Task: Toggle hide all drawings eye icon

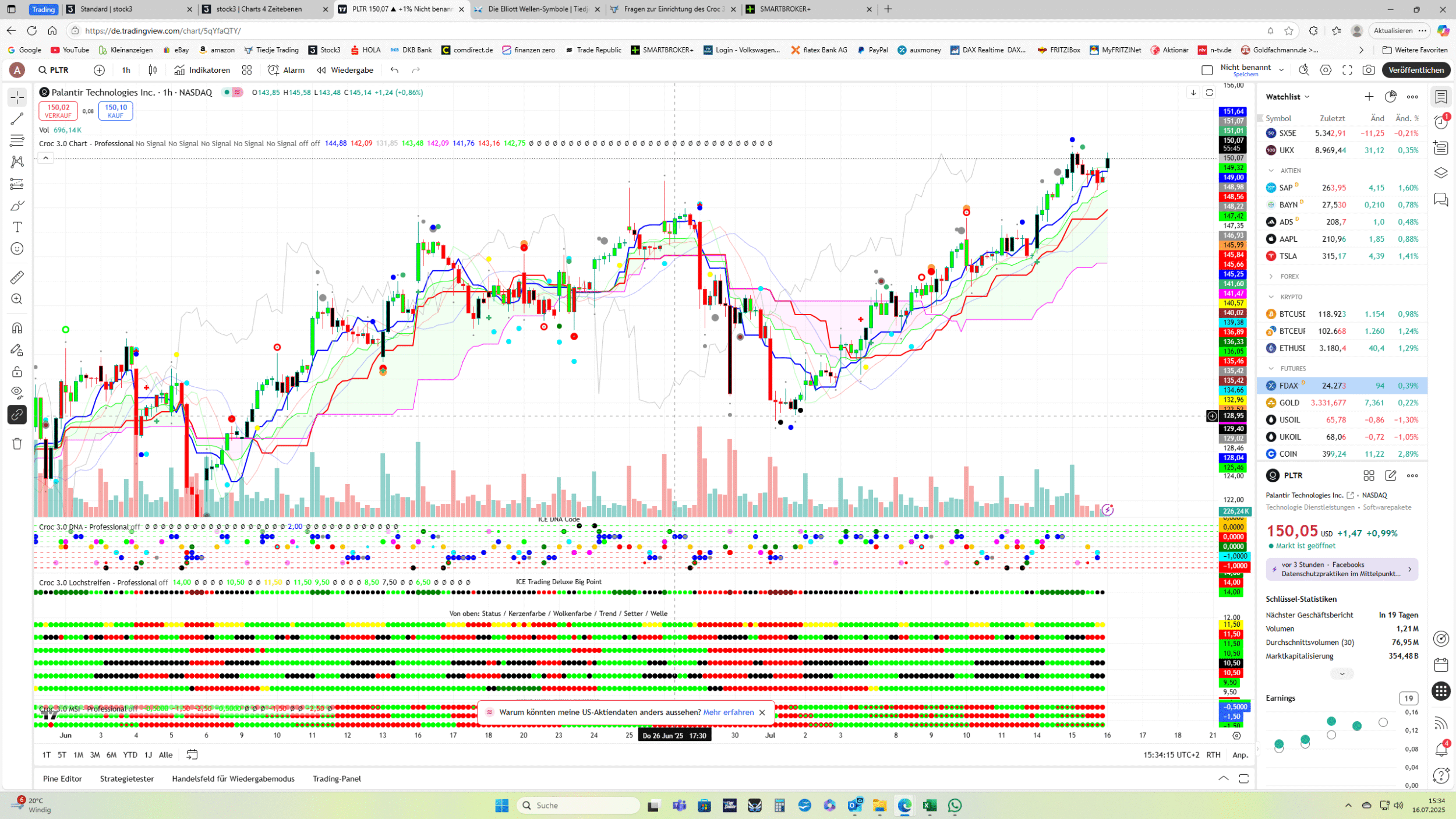Action: click(17, 391)
